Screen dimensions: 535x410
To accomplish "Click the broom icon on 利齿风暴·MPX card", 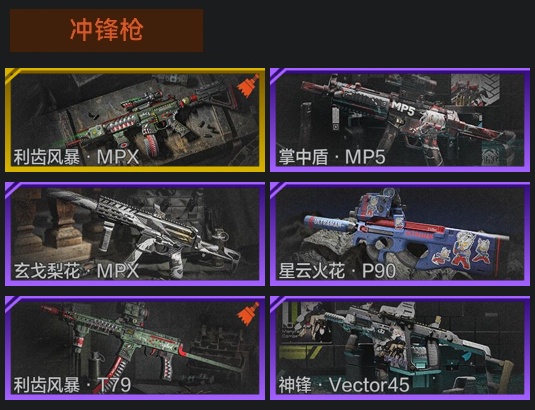I will [248, 86].
